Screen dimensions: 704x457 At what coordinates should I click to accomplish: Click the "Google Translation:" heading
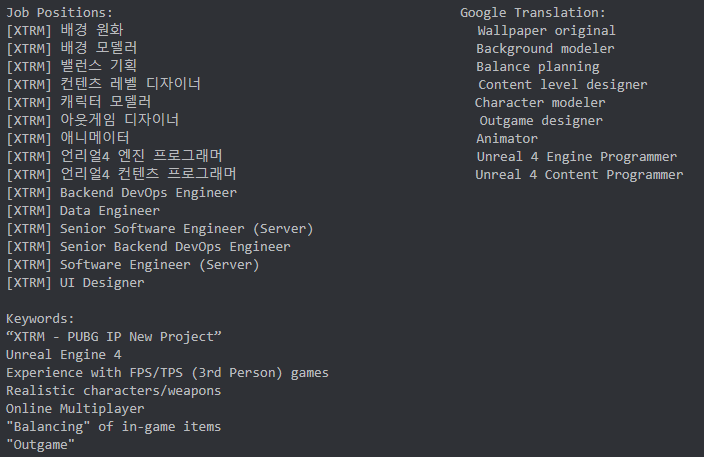[532, 12]
